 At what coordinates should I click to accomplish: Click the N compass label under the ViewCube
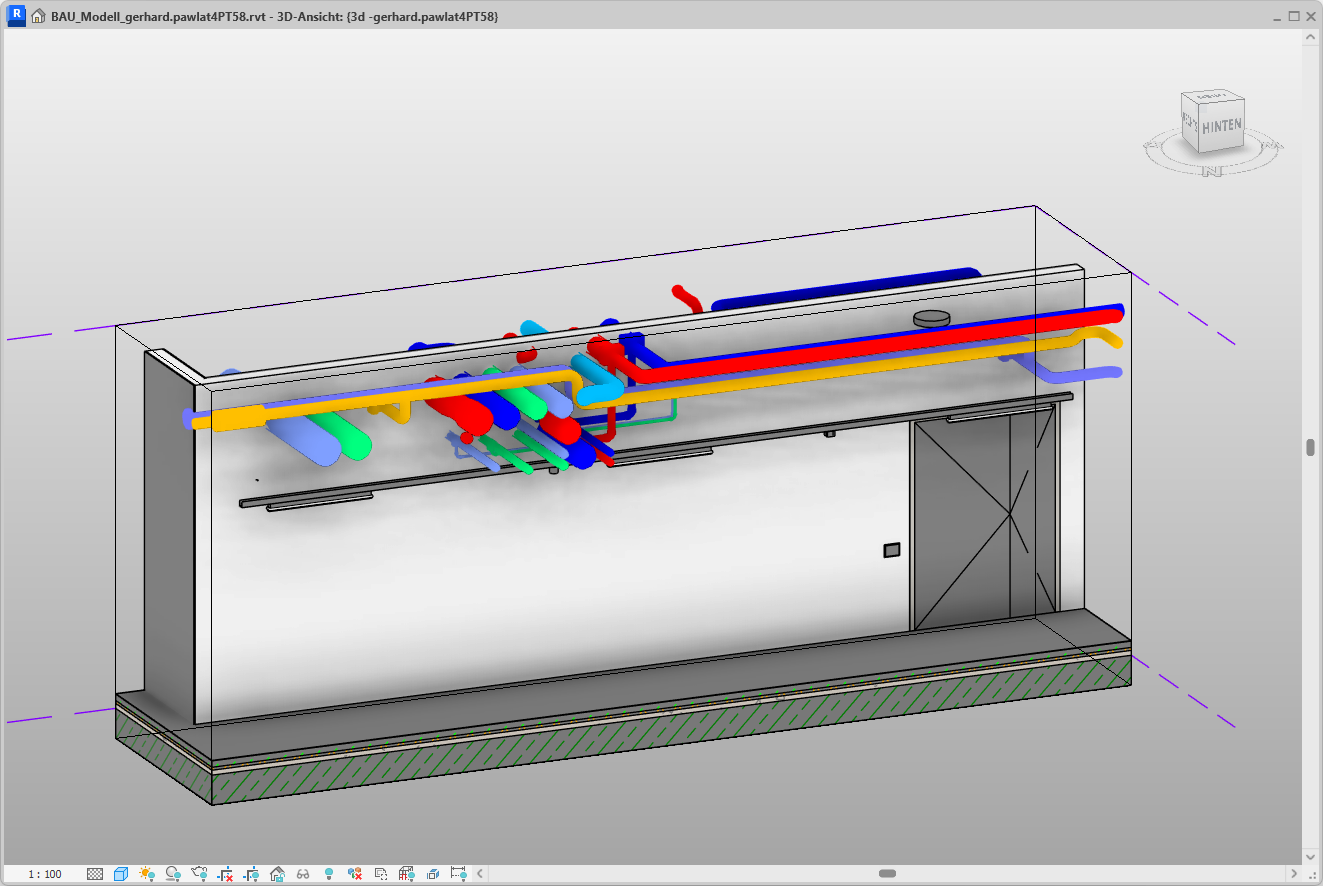point(1213,171)
